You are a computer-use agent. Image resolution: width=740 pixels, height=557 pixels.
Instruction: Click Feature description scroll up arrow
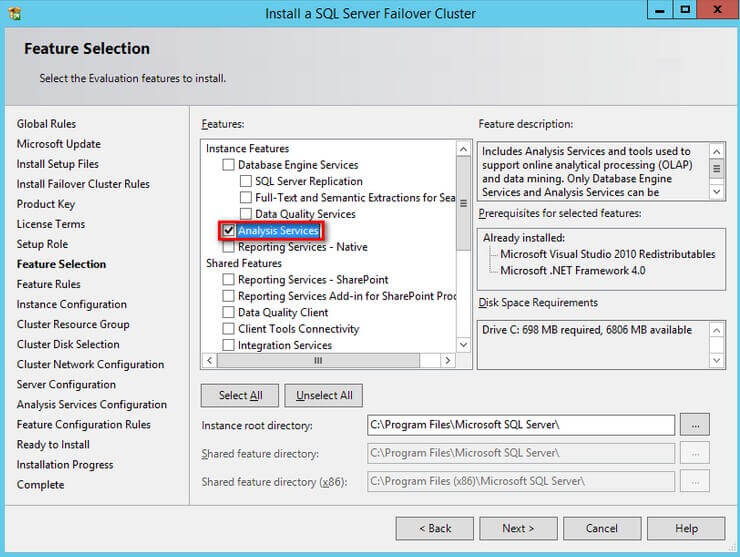(x=716, y=152)
